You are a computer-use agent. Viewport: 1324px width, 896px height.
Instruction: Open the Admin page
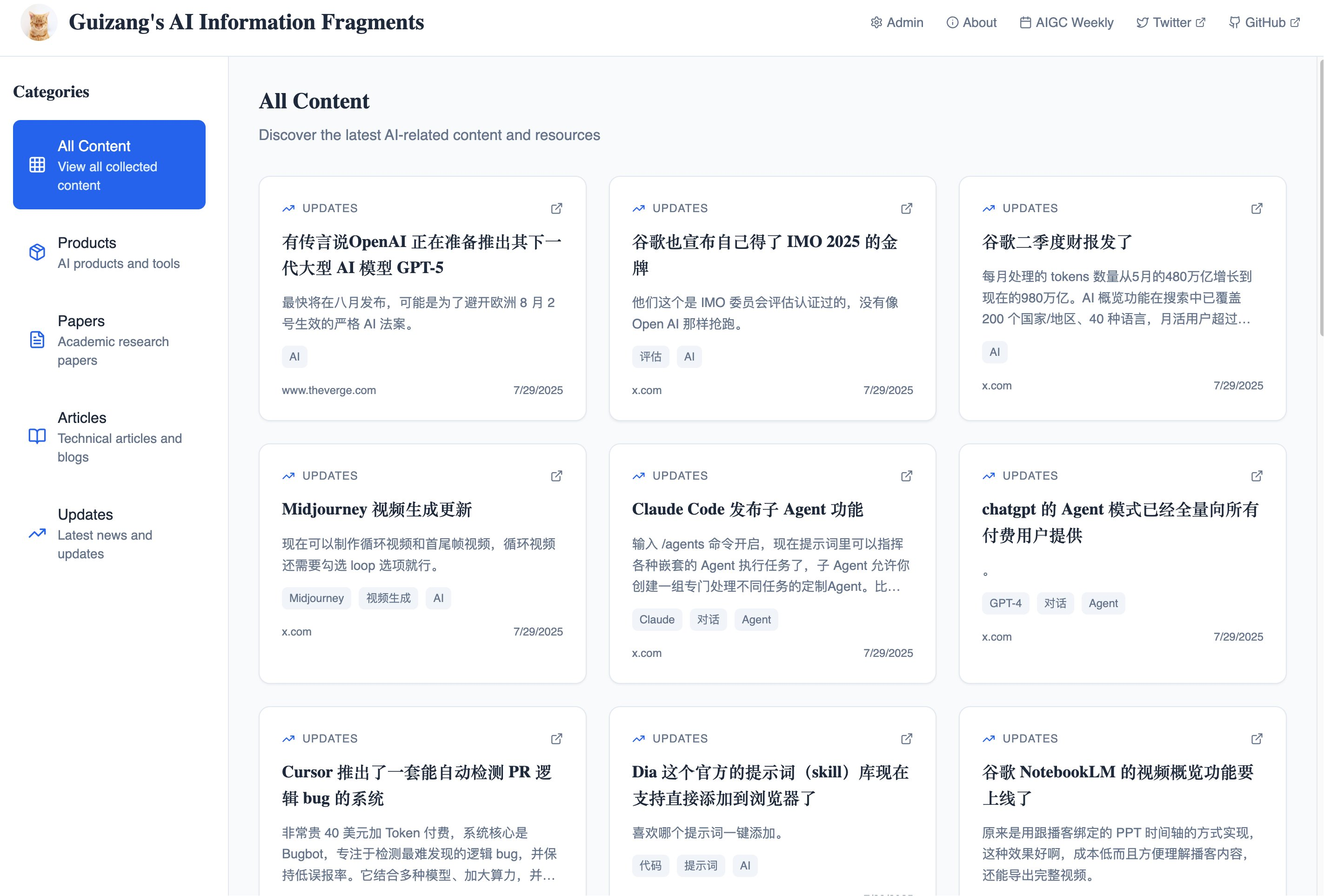pos(897,23)
